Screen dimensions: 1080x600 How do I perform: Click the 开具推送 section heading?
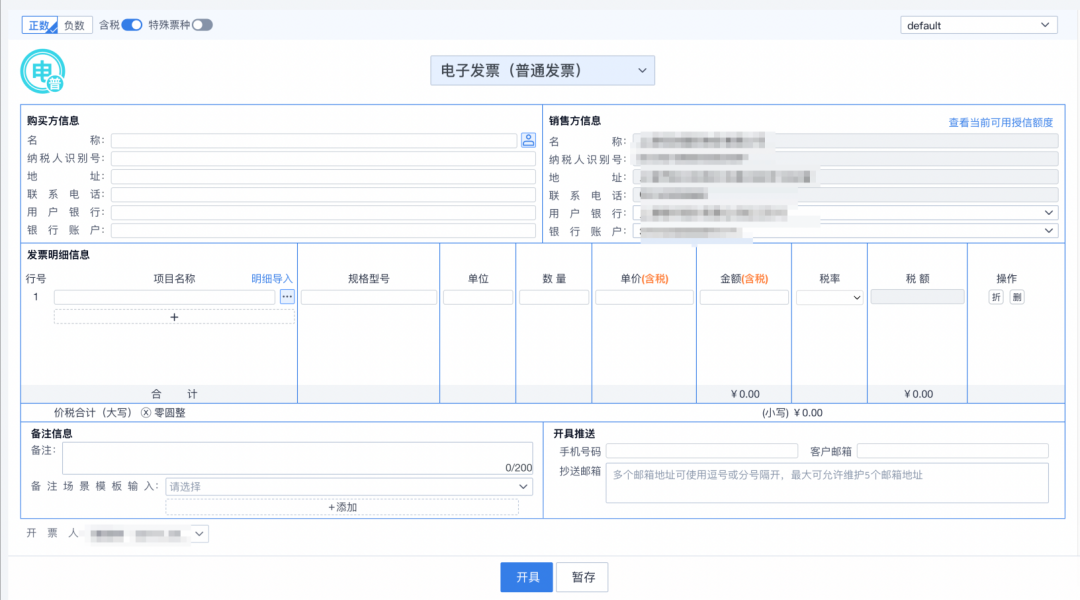574,433
